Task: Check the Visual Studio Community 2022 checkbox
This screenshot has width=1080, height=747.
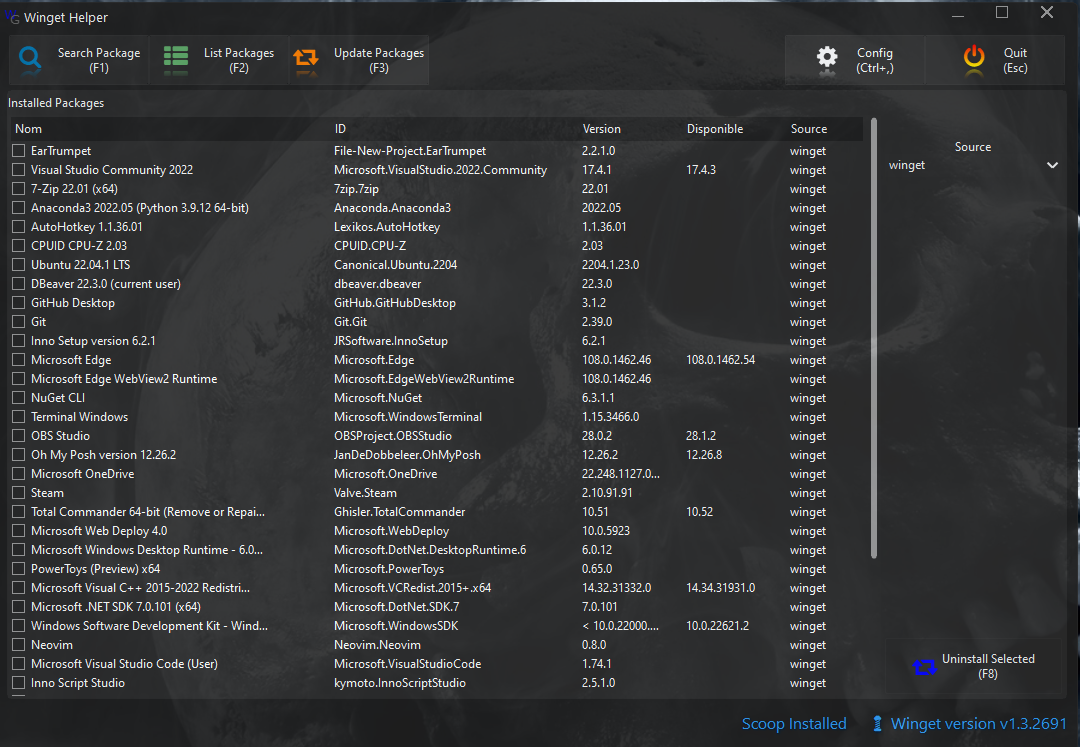Action: click(19, 169)
